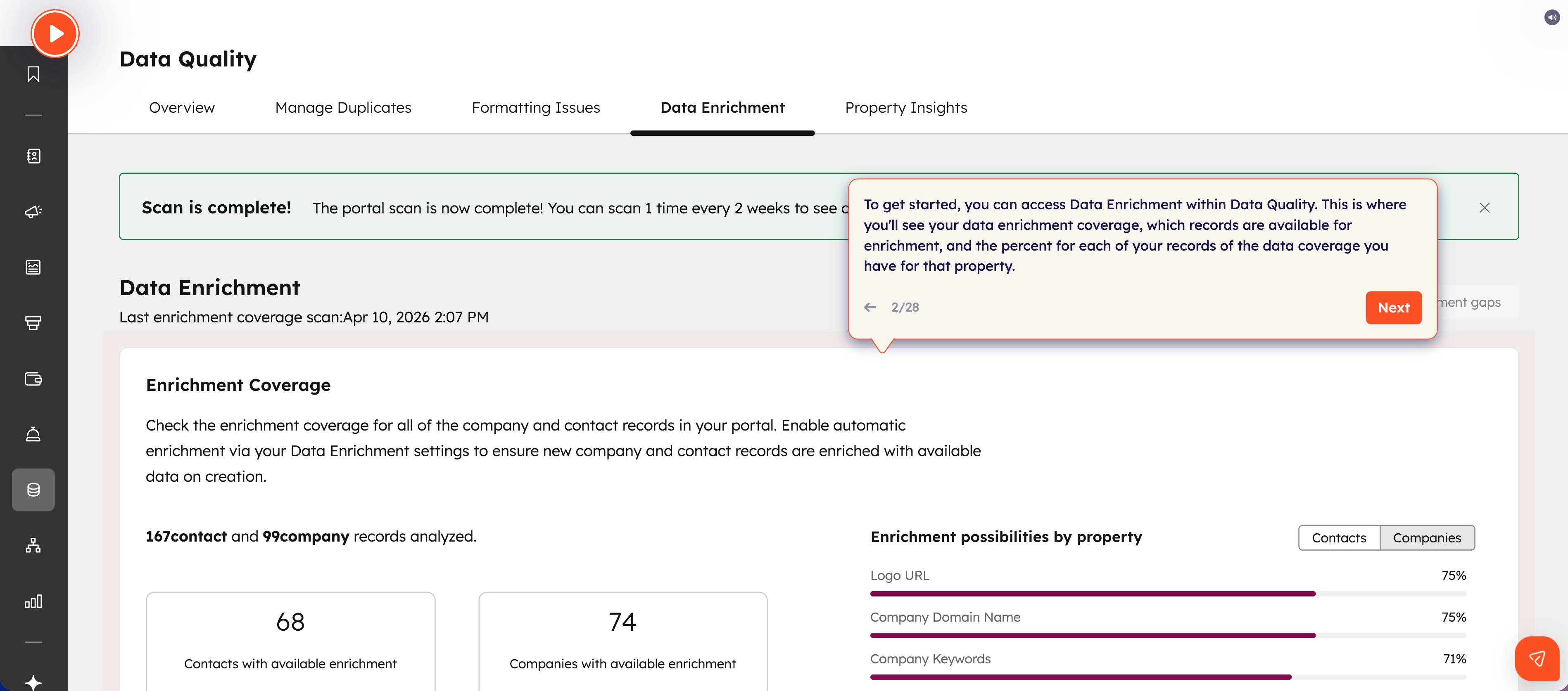Open the contacts book sidebar icon
The width and height of the screenshot is (1568, 691).
point(33,156)
